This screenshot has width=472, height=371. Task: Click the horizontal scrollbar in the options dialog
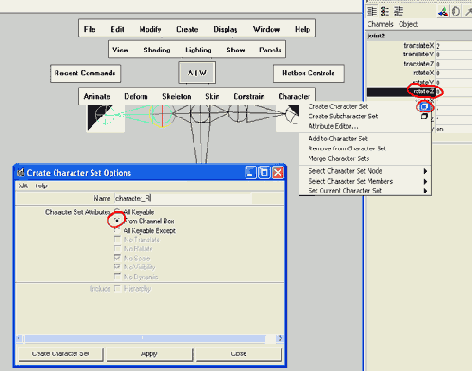150,338
